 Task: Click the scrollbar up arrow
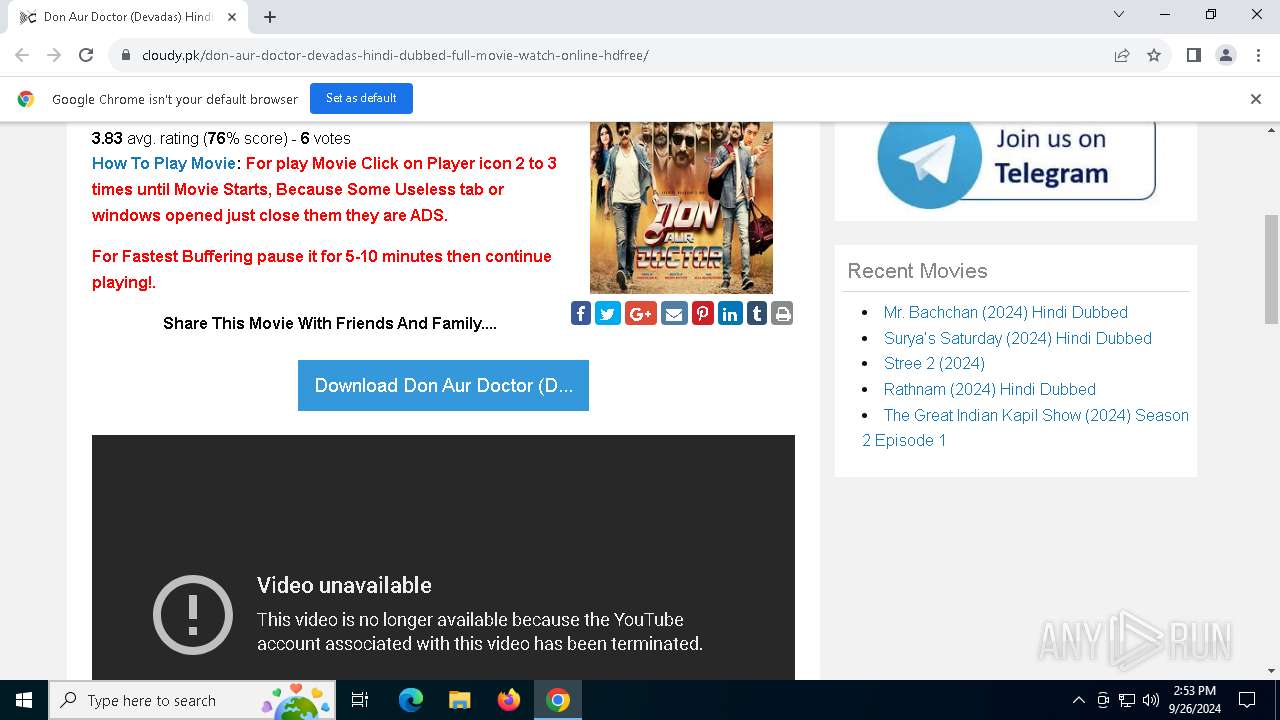pos(1271,130)
